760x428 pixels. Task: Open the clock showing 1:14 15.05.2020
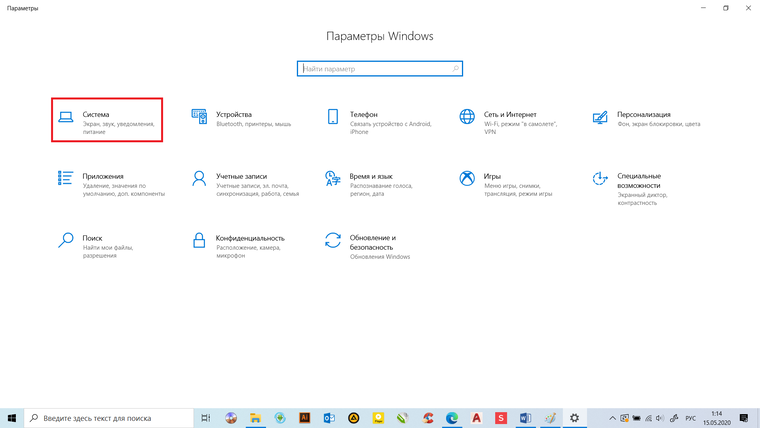717,418
